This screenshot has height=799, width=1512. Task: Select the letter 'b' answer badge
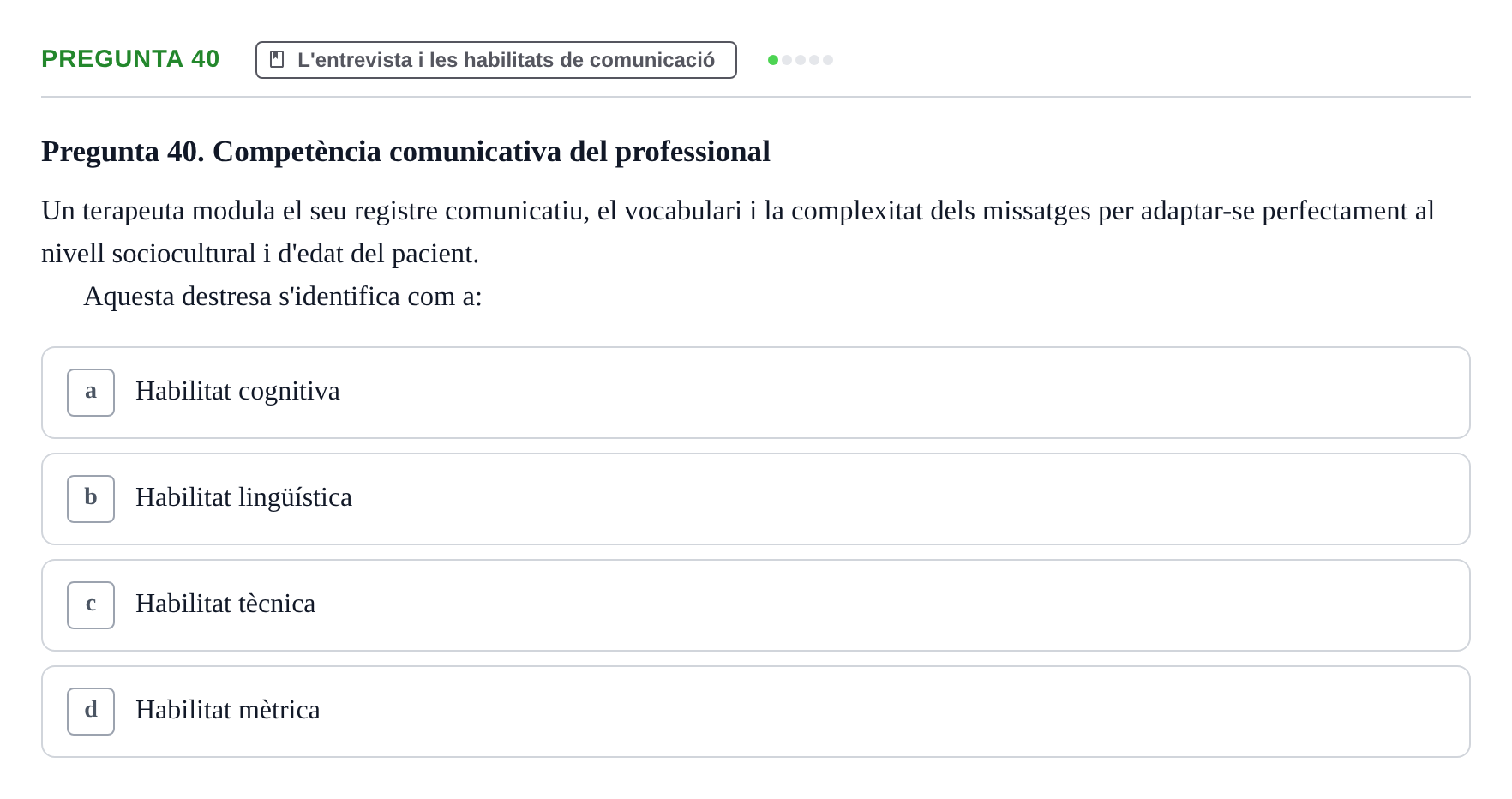(x=91, y=499)
